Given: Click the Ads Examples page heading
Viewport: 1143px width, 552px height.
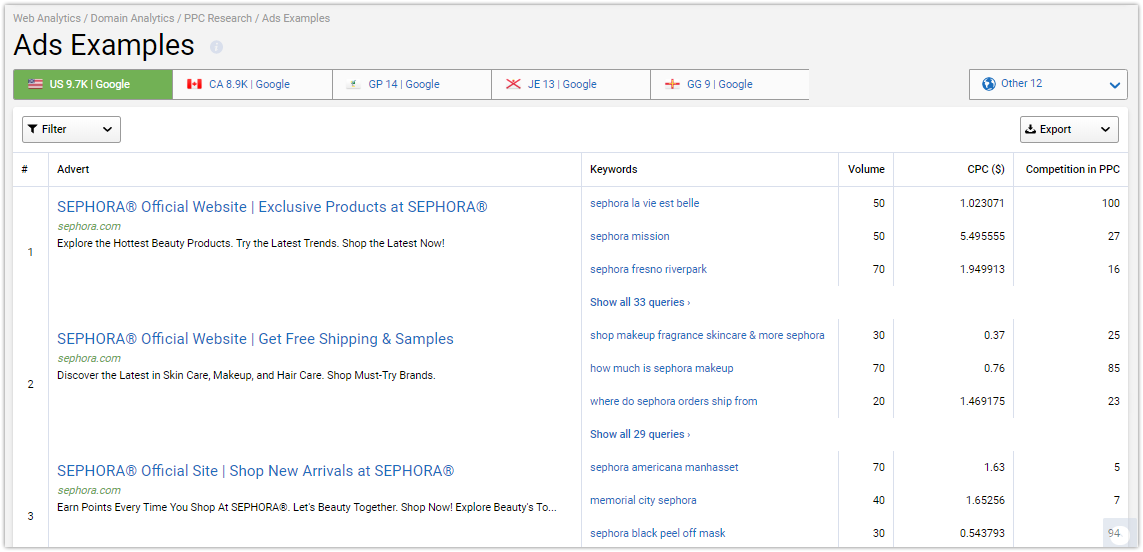Looking at the screenshot, I should click(104, 45).
